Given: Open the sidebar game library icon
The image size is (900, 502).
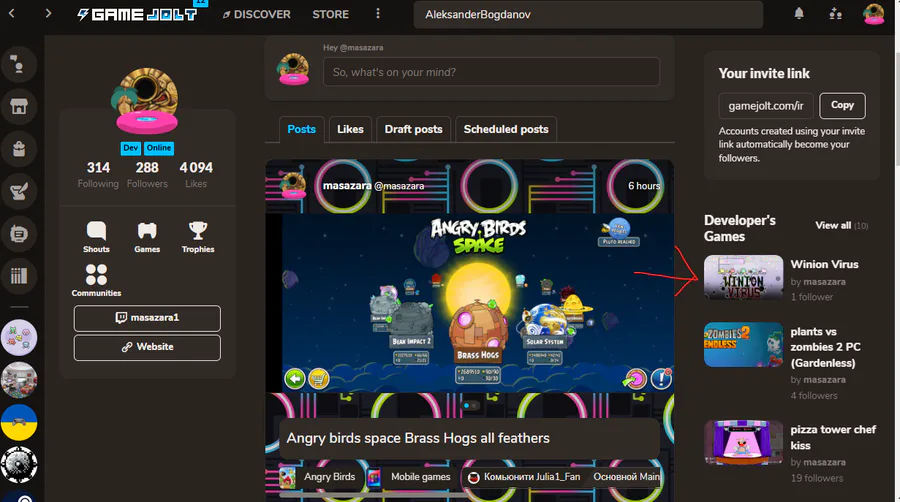Looking at the screenshot, I should 19,276.
